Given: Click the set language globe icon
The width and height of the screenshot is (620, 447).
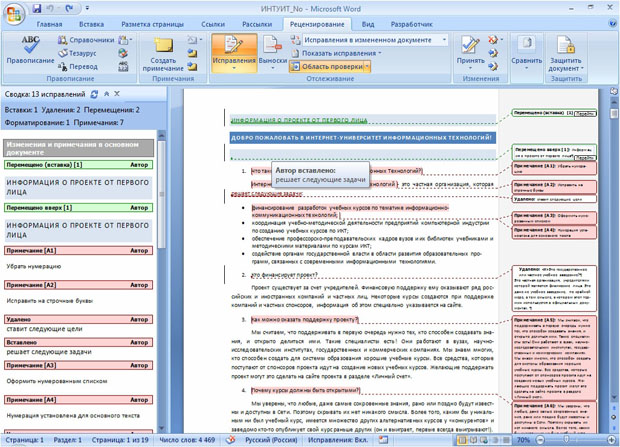Looking at the screenshot, I should point(123,53).
